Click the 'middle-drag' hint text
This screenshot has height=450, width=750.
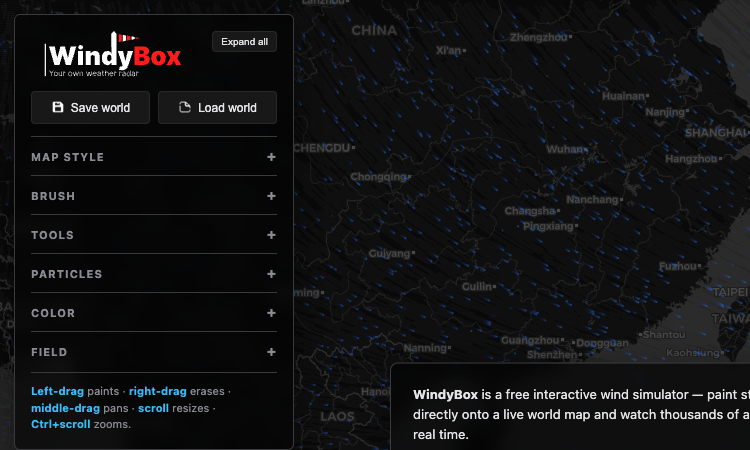(x=66, y=408)
